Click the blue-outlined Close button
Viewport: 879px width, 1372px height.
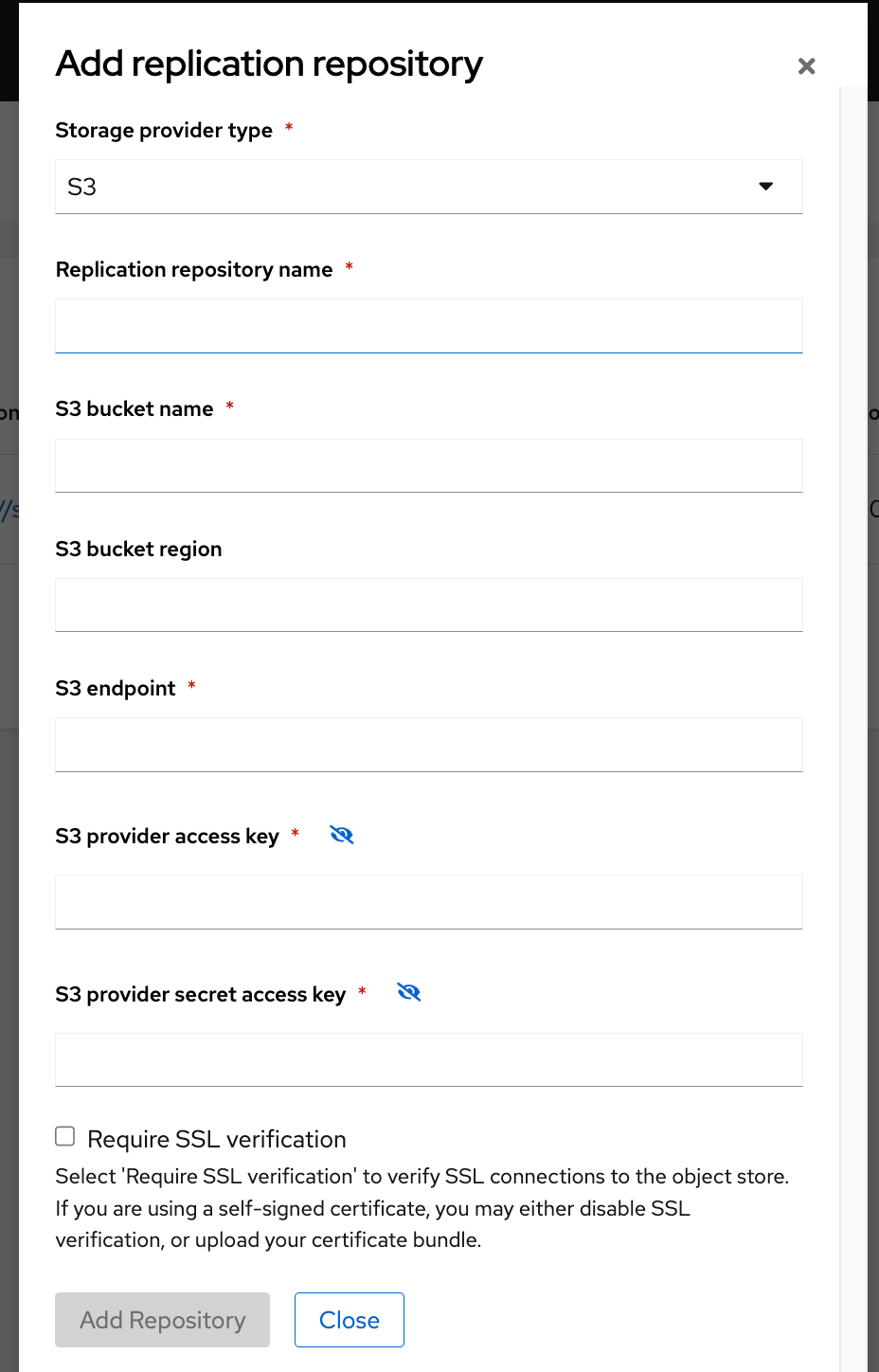tap(350, 1320)
